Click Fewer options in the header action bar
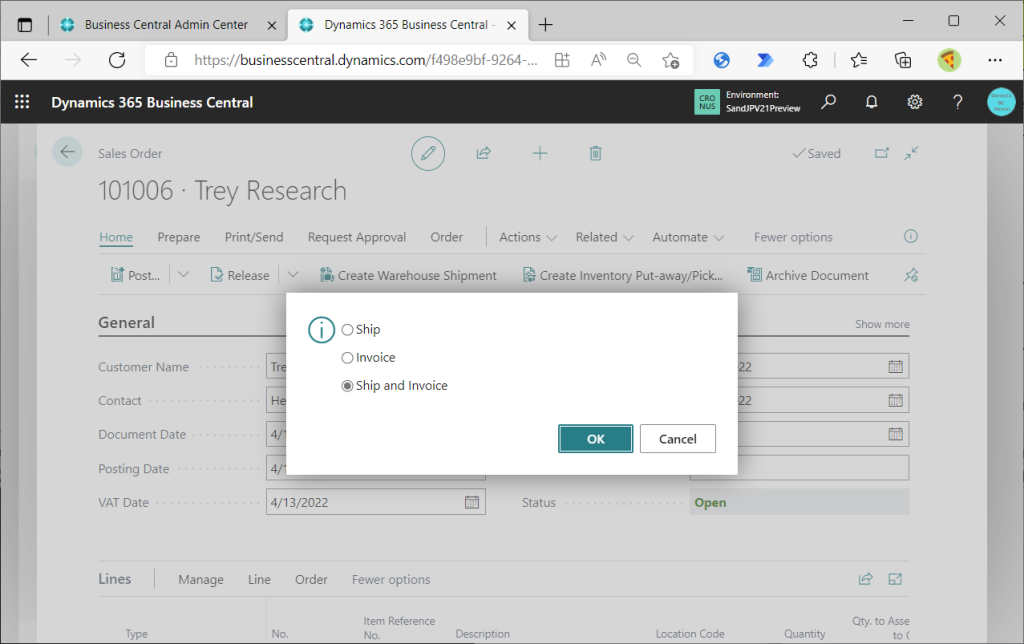Image resolution: width=1024 pixels, height=644 pixels. pyautogui.click(x=793, y=237)
